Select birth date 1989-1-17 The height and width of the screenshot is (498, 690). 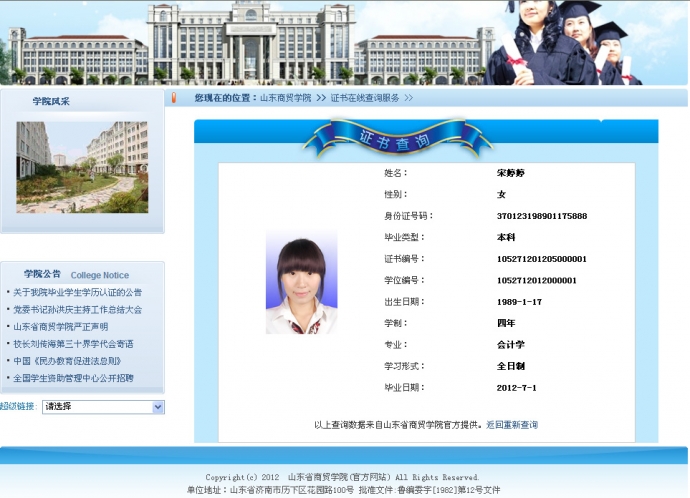[519, 302]
